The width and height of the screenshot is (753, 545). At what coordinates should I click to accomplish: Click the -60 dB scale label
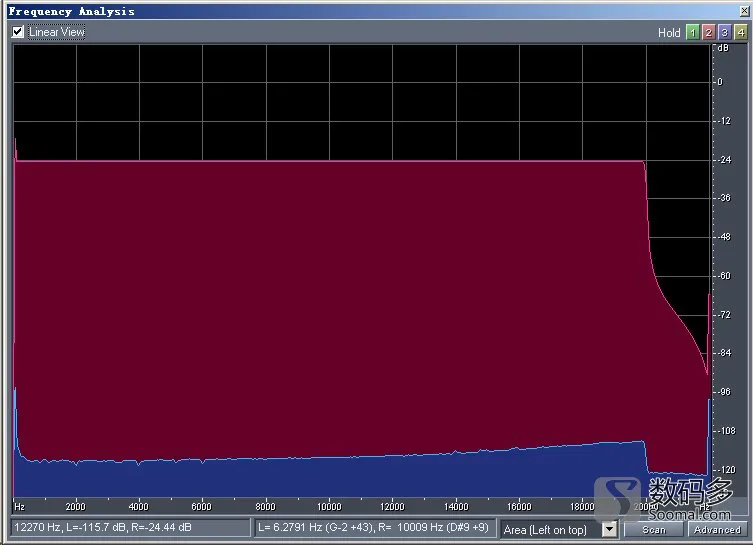pyautogui.click(x=724, y=276)
